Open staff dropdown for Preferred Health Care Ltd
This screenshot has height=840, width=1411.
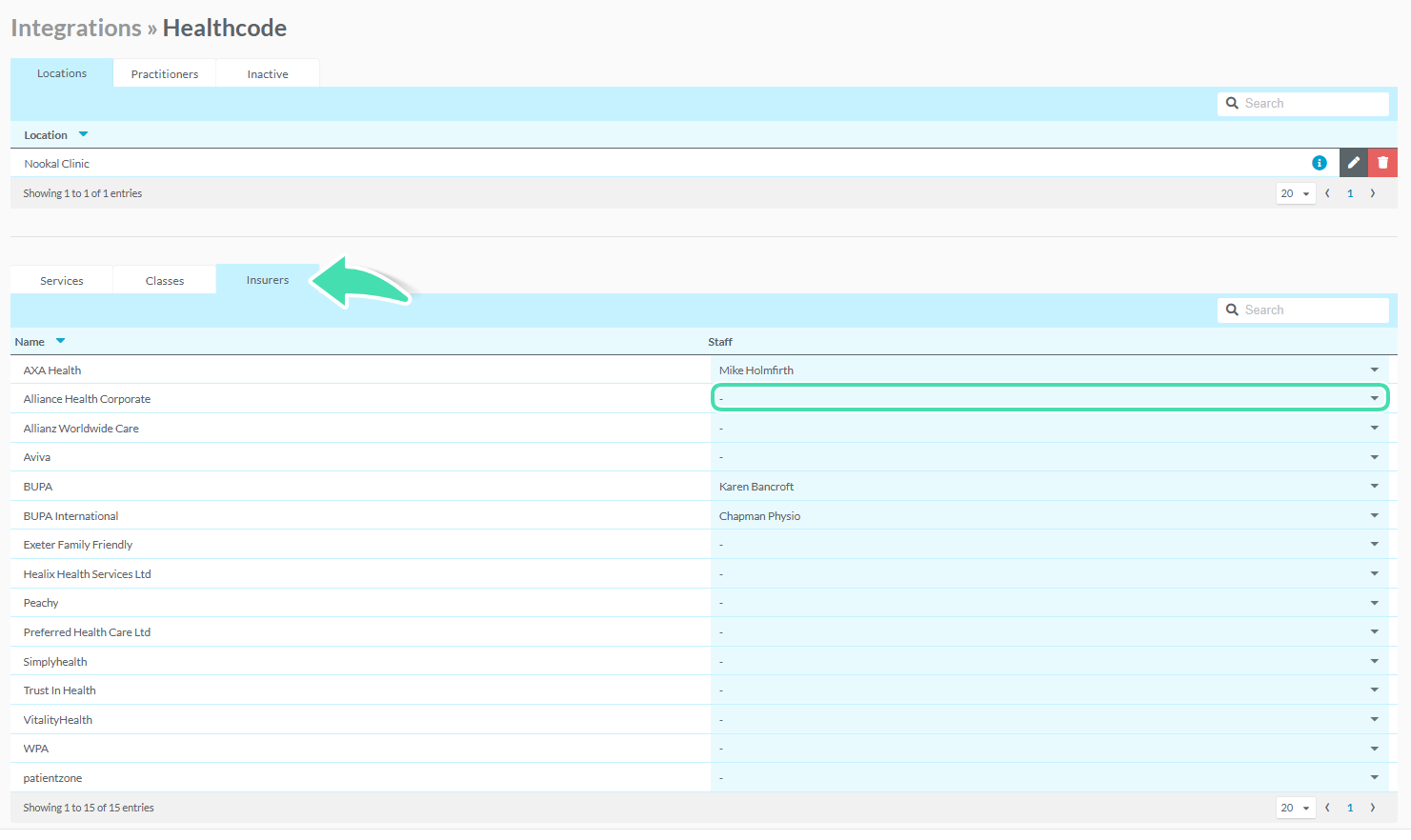[x=1049, y=631]
